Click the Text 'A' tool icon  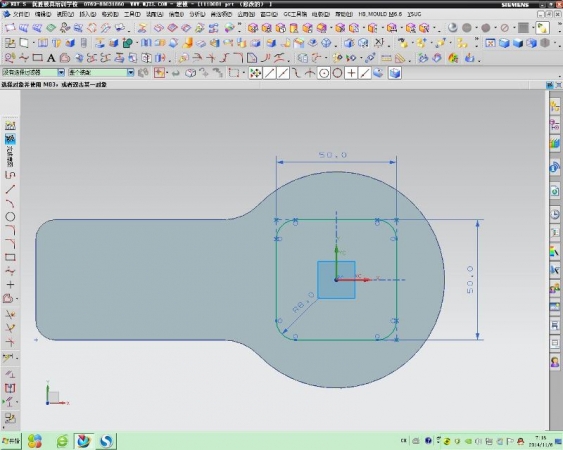(51, 58)
